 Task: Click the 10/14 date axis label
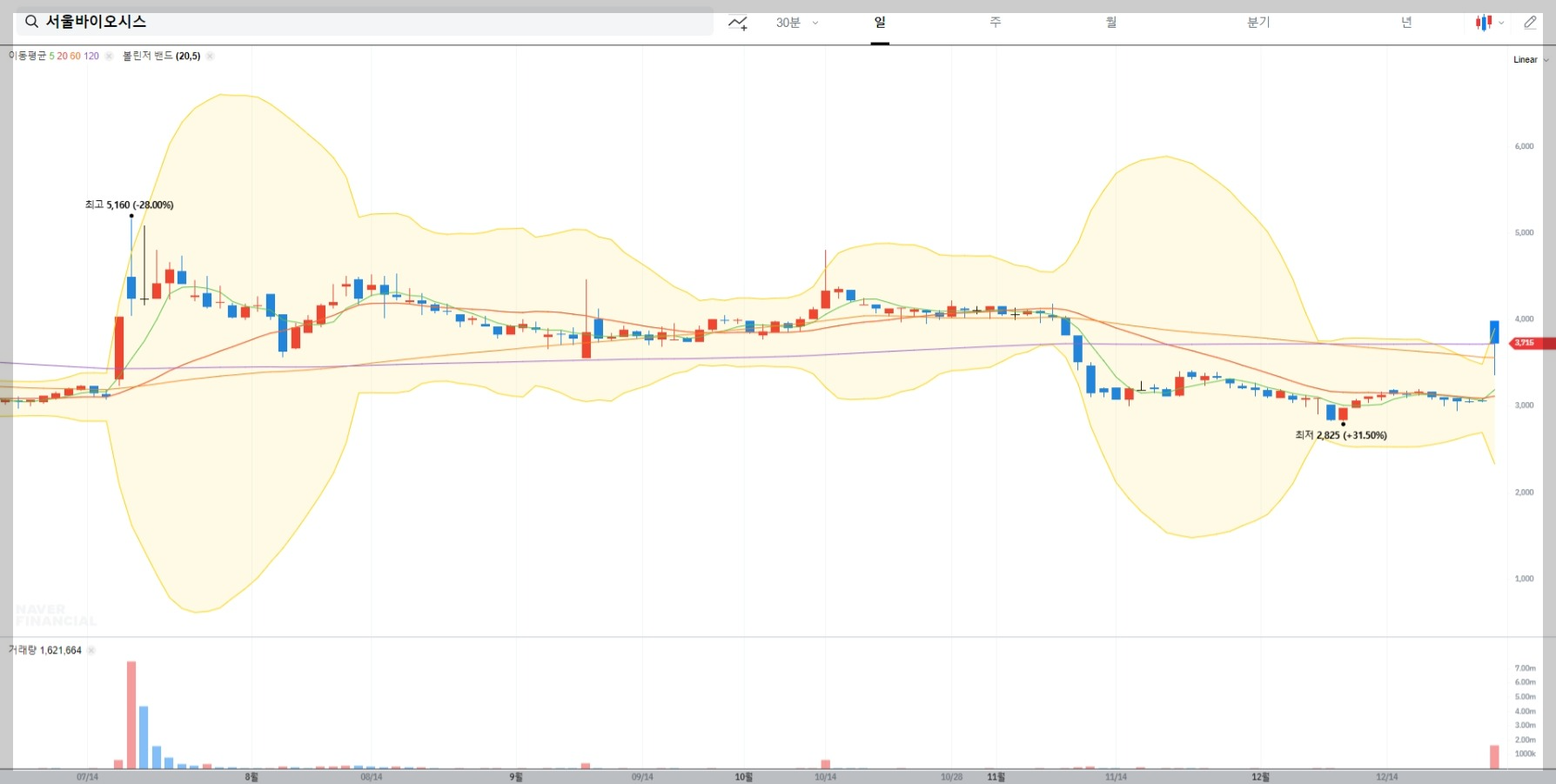tap(826, 777)
